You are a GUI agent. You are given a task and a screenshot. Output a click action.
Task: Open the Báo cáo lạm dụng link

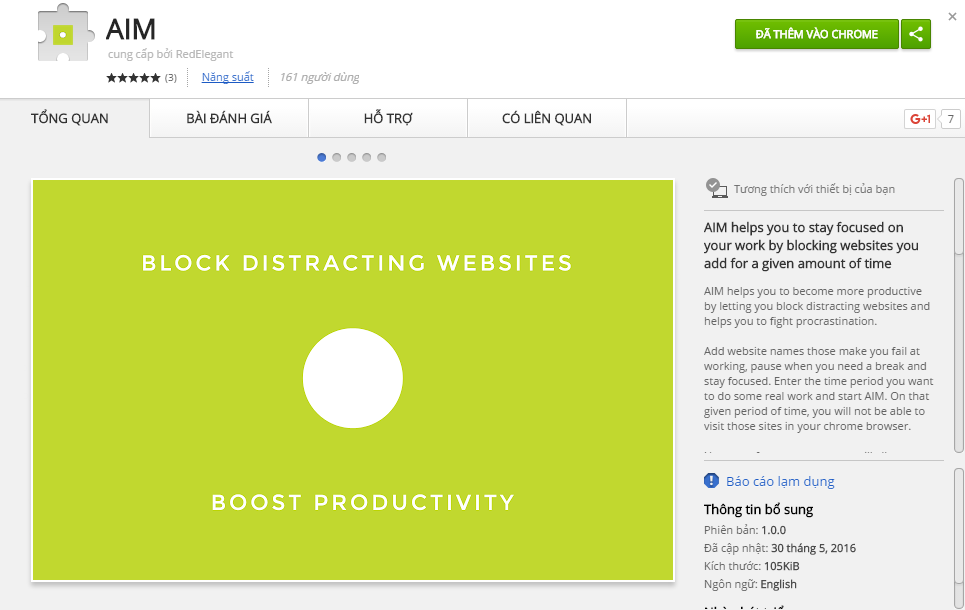click(x=780, y=481)
